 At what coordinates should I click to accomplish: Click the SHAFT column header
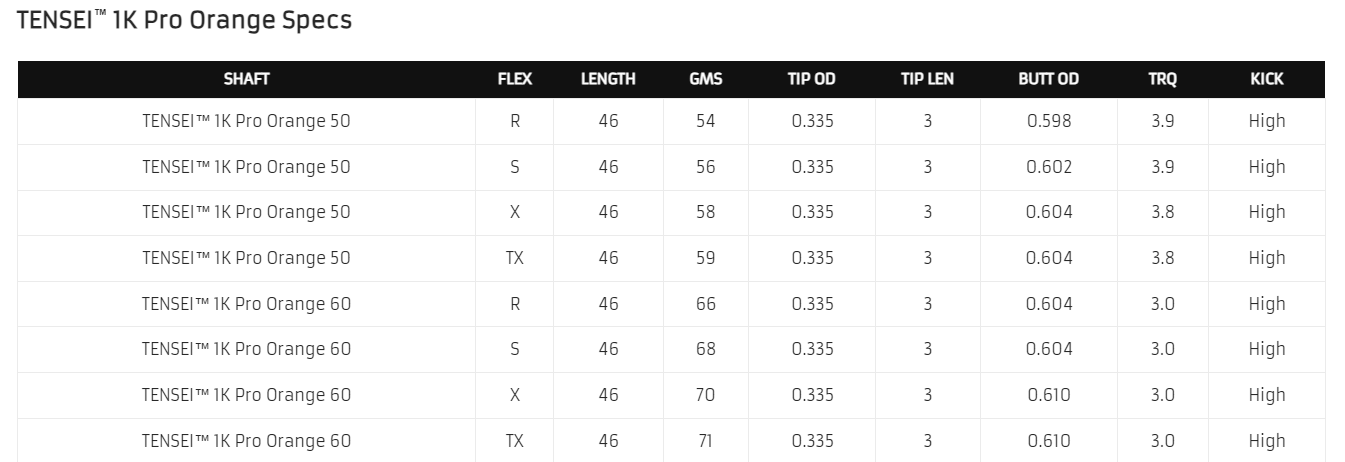click(x=246, y=79)
